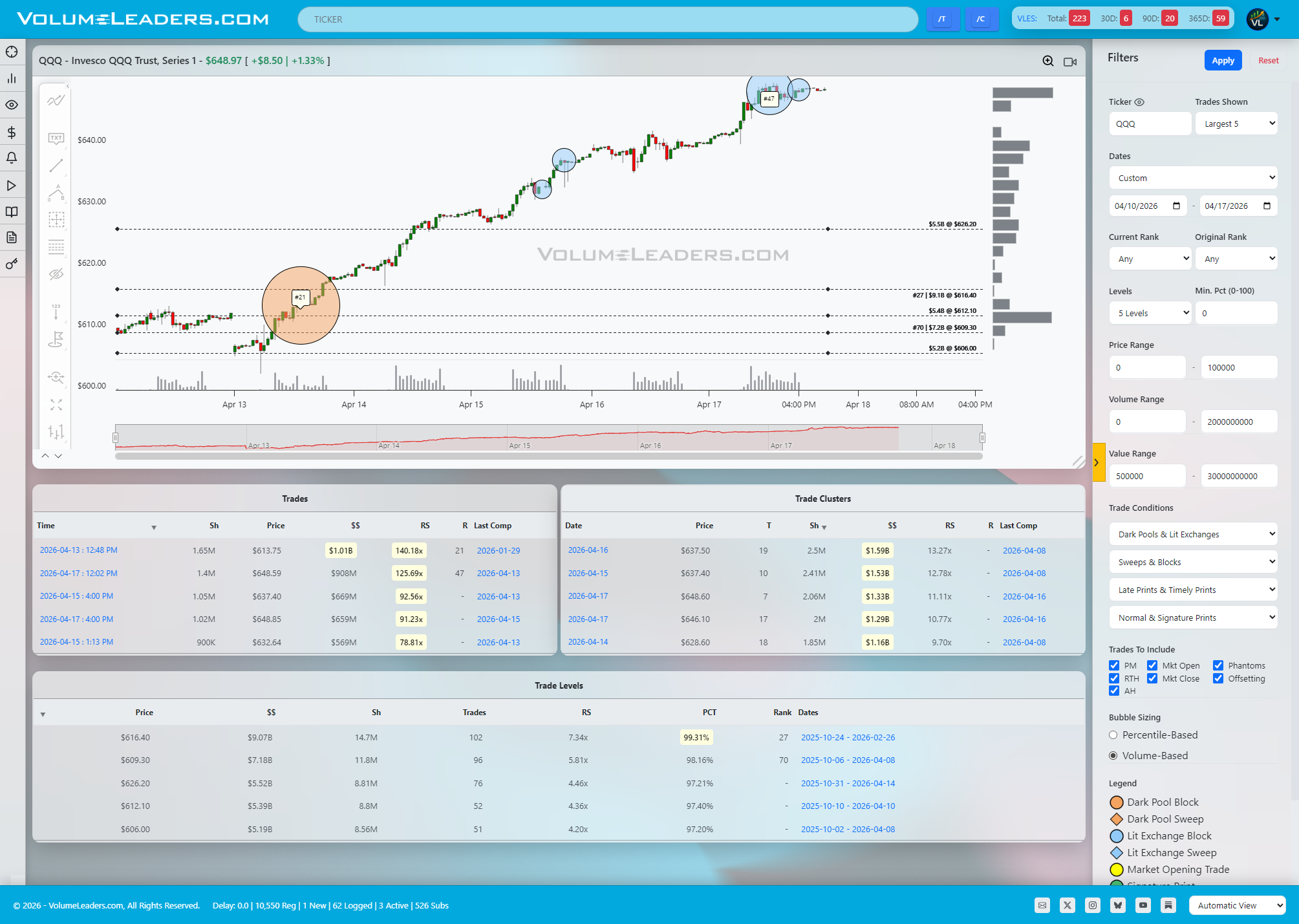Screen dimensions: 1299x924
Task: Select Percentile-Based bubble sizing
Action: [x=1113, y=735]
